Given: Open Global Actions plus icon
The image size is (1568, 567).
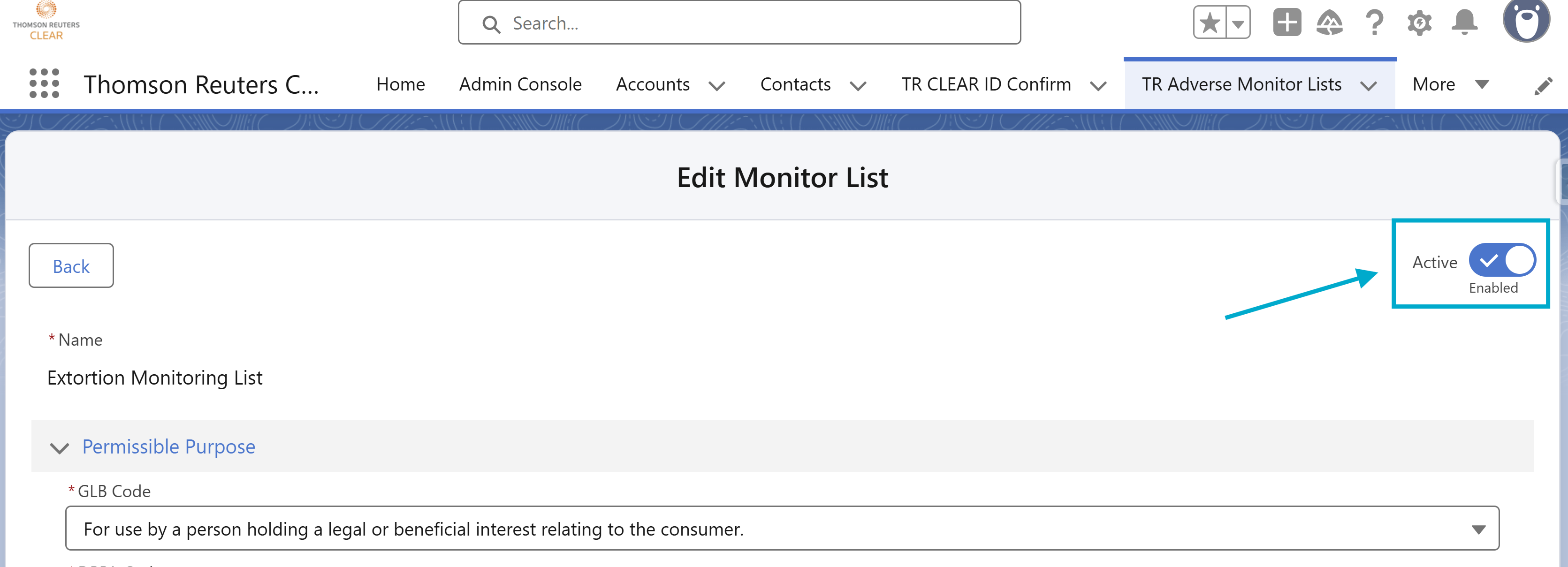Looking at the screenshot, I should 1287,23.
